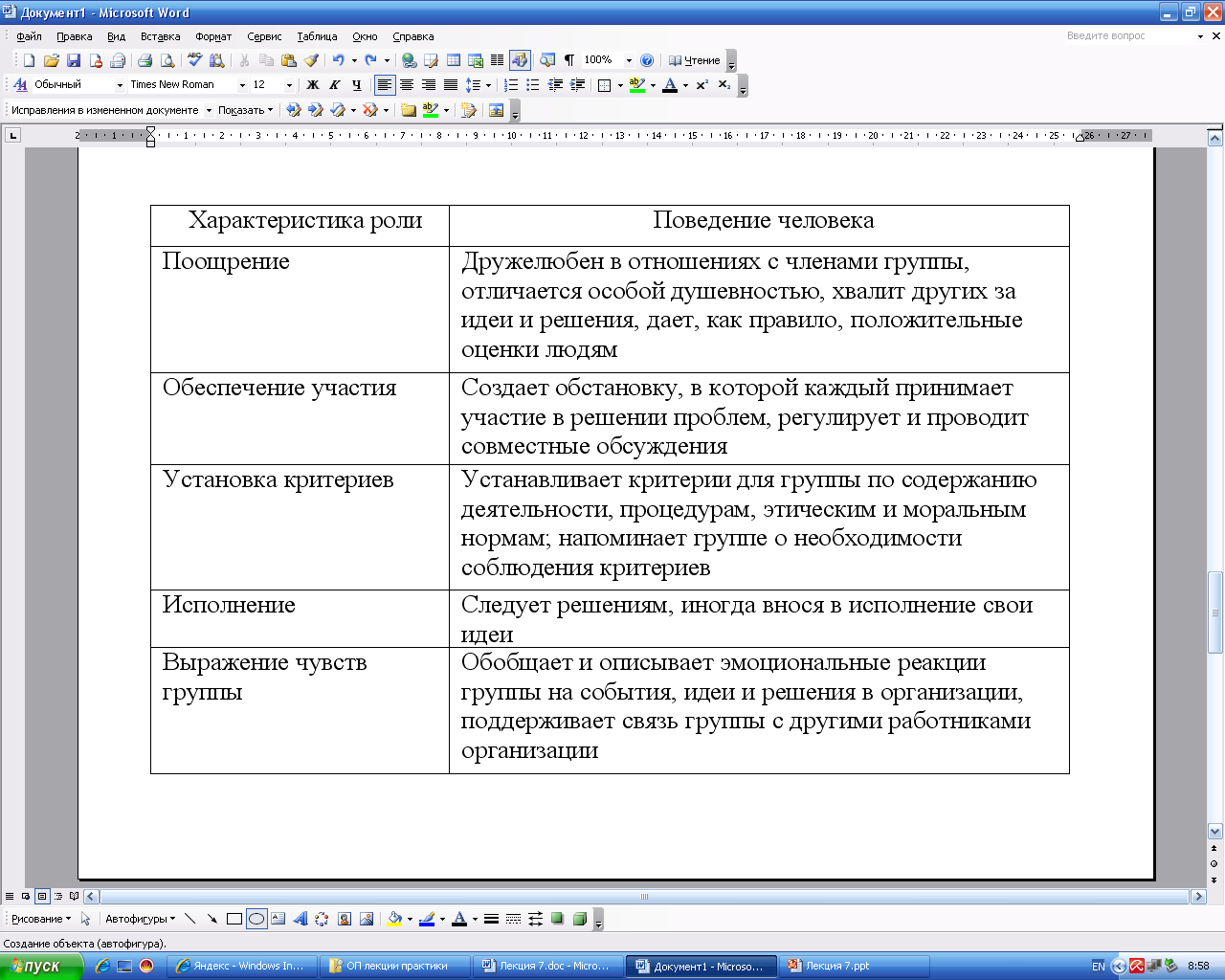Open the 100% zoom dropdown
This screenshot has width=1225, height=980.
pyautogui.click(x=629, y=60)
